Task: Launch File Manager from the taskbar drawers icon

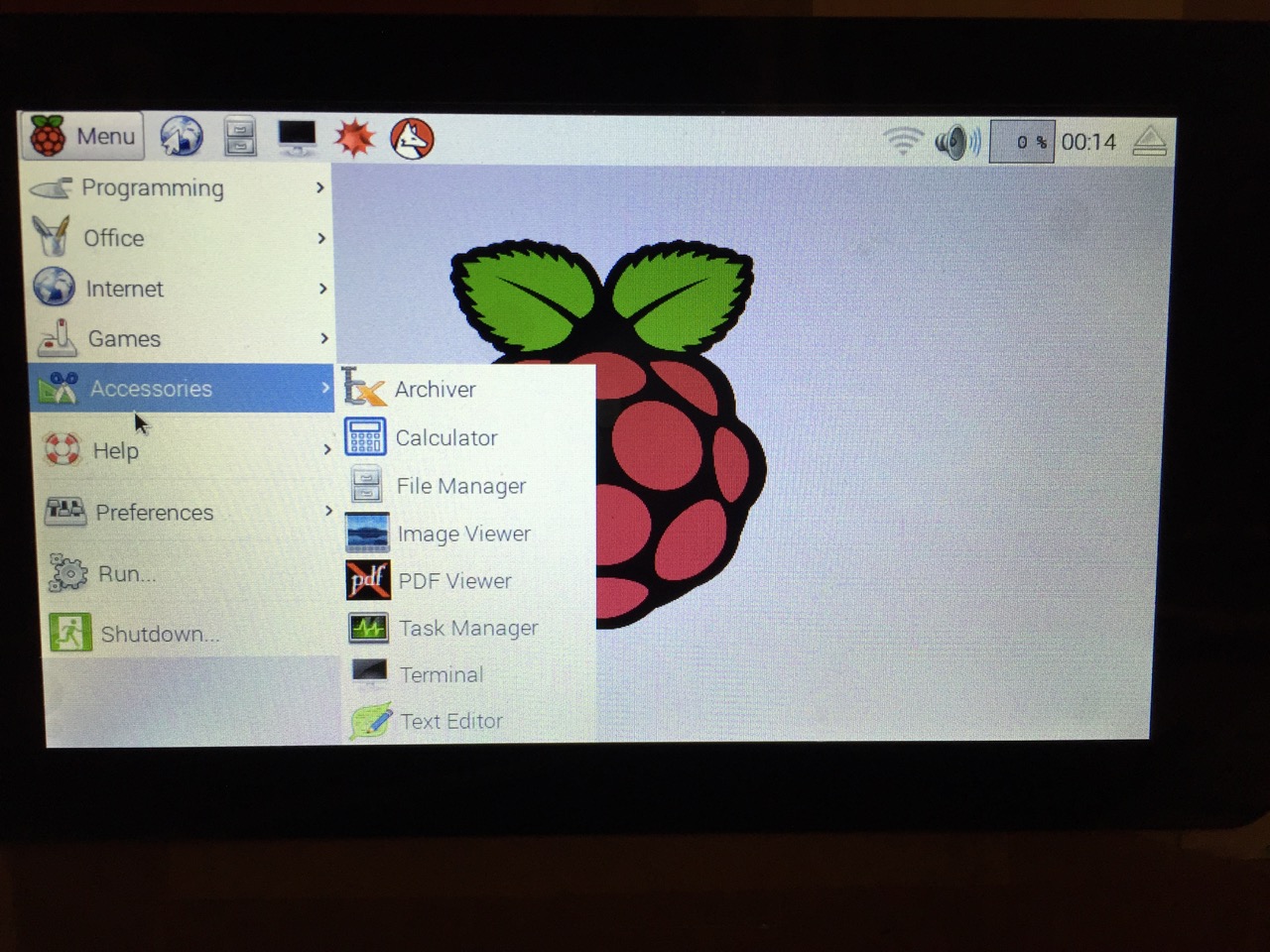Action: point(240,137)
